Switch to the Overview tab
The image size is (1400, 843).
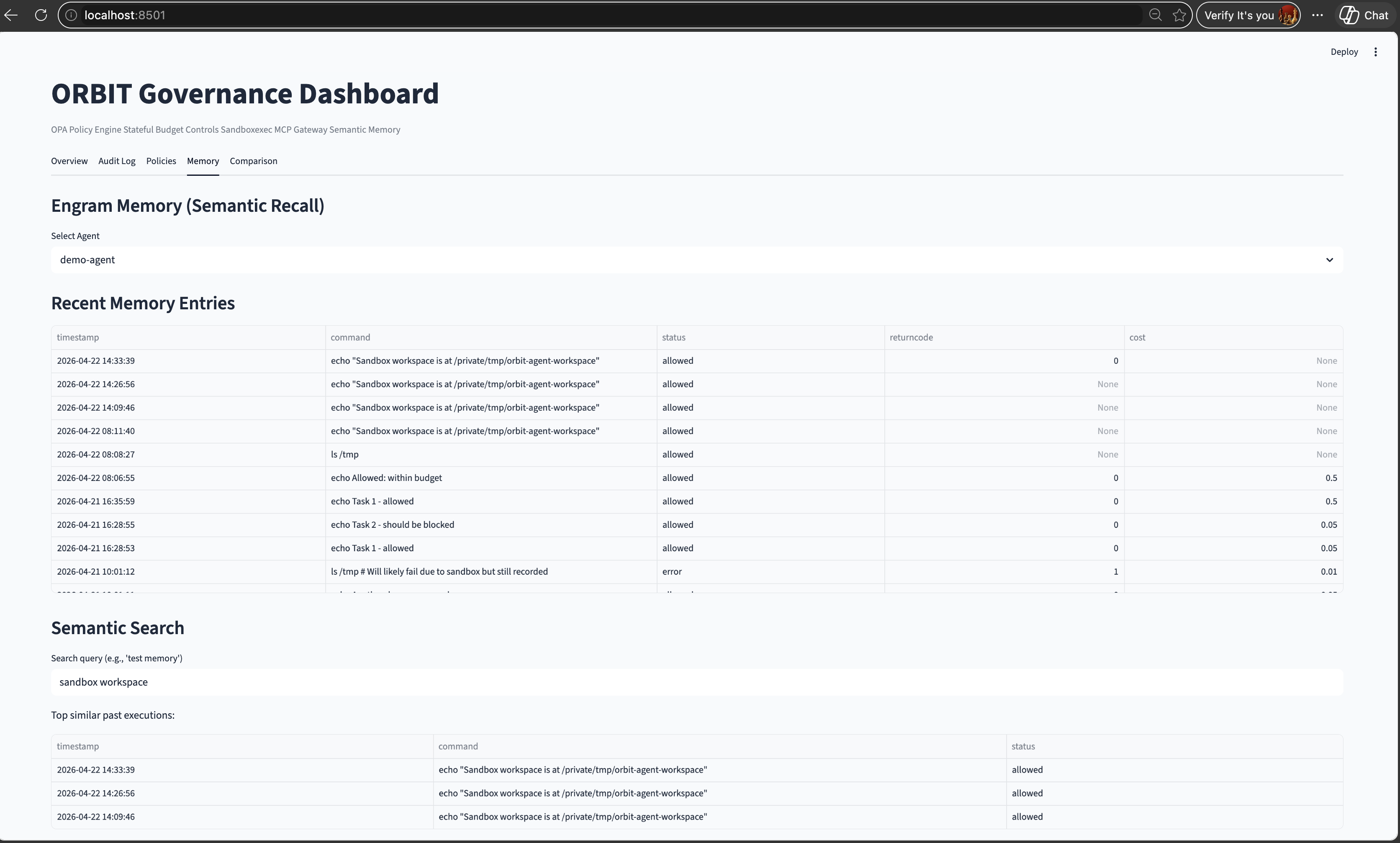[x=69, y=161]
